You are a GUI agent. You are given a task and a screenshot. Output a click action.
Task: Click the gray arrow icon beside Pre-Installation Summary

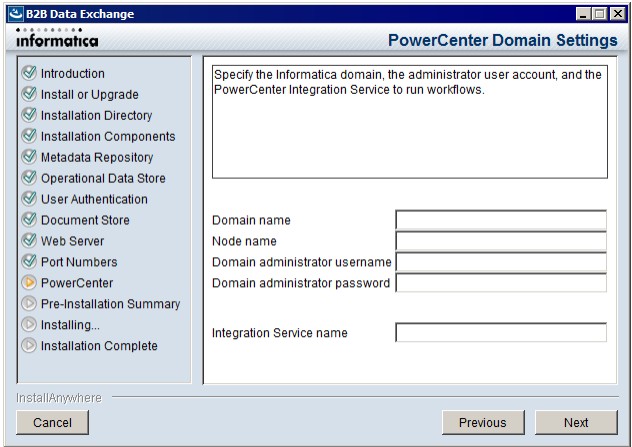point(29,304)
